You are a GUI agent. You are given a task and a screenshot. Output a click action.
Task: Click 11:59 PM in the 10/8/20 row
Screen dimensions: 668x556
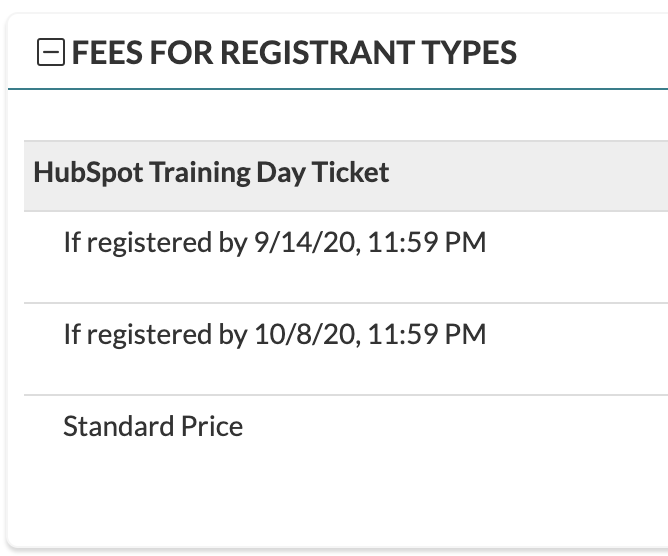426,334
